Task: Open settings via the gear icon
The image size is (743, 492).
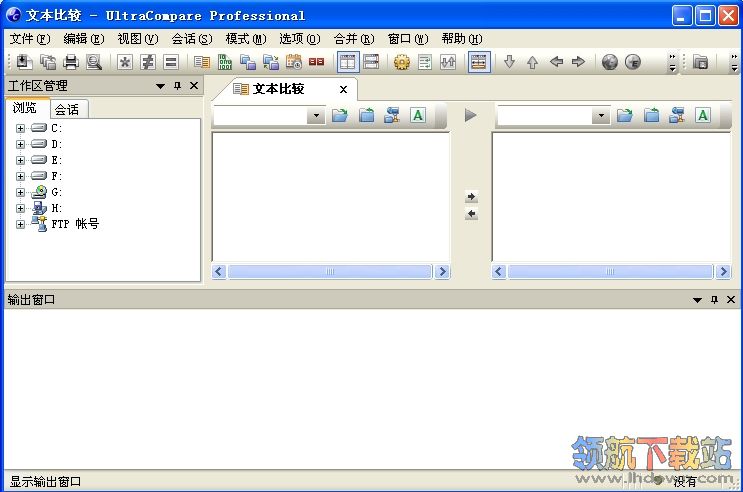Action: coord(402,62)
